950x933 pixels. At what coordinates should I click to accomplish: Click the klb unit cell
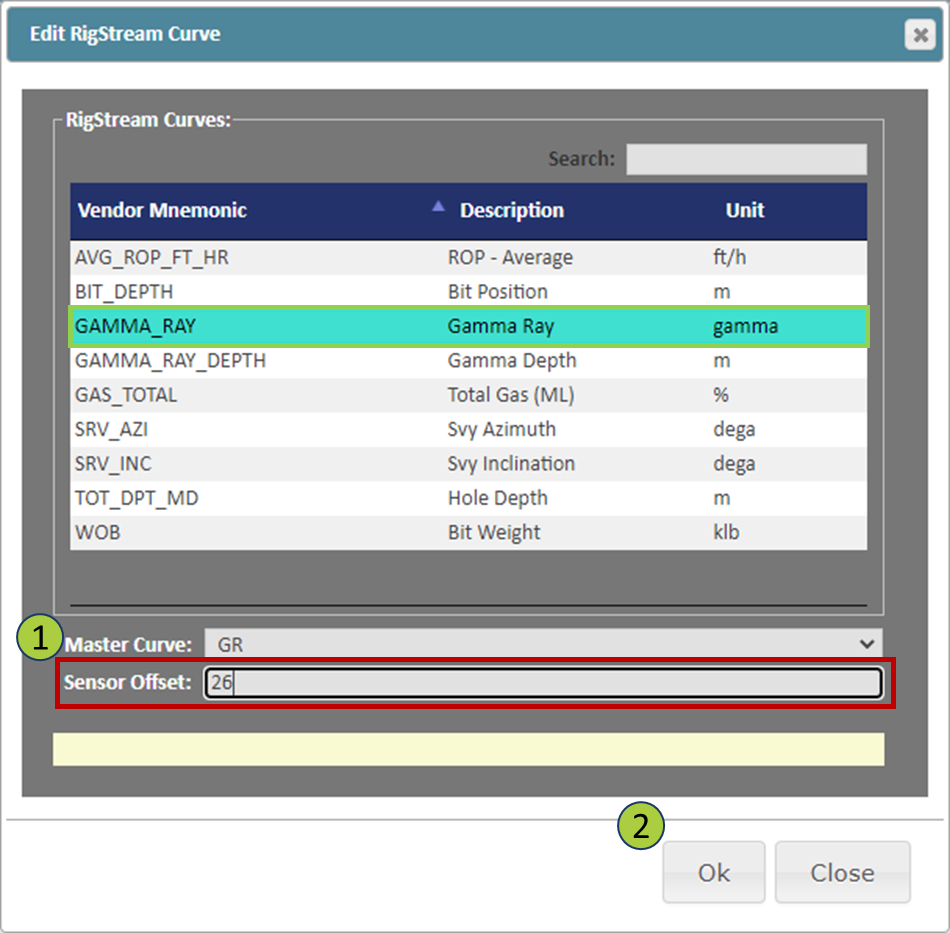[726, 533]
